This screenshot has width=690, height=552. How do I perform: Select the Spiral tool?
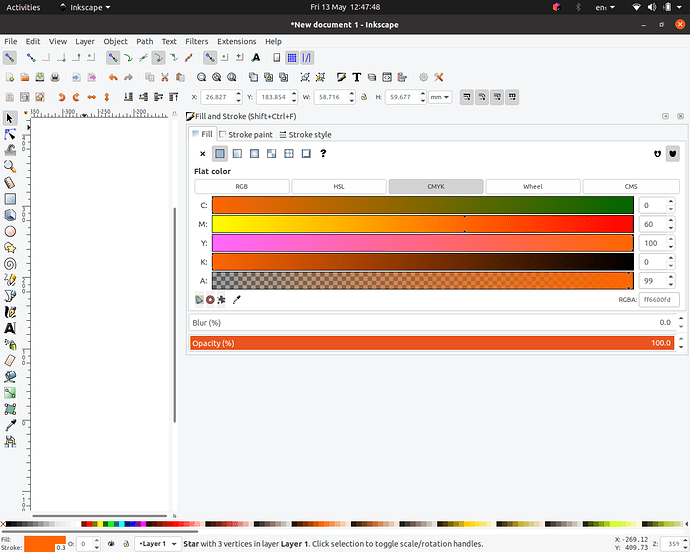pyautogui.click(x=10, y=264)
